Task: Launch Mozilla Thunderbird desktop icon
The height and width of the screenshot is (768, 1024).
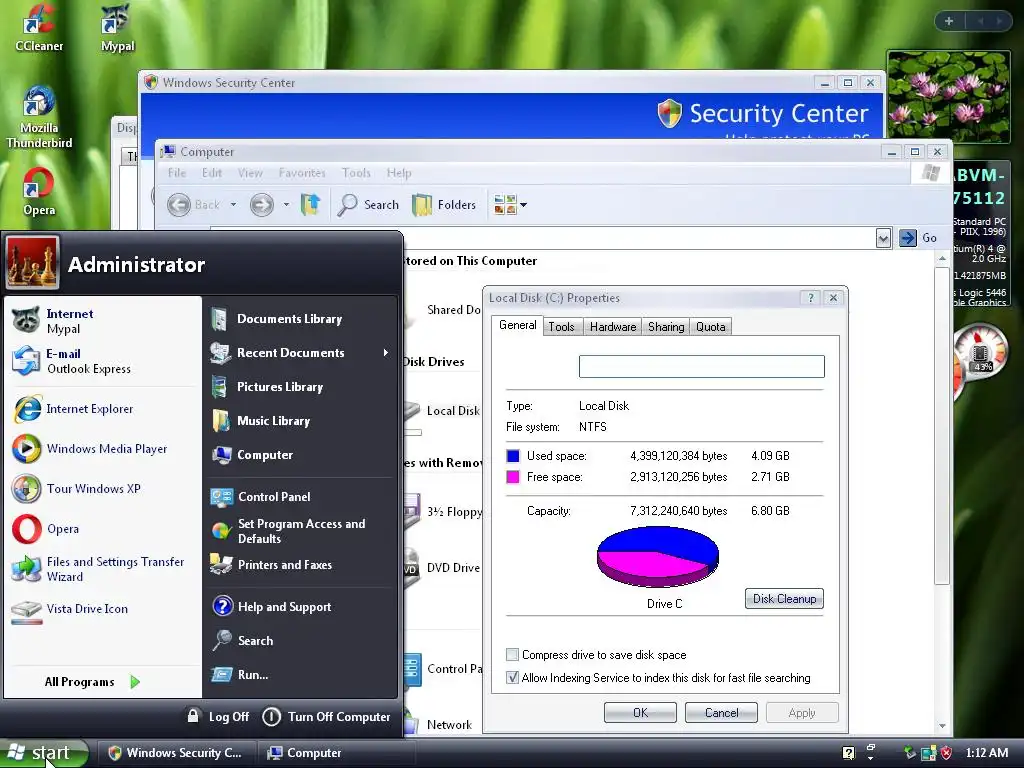Action: pos(39,117)
